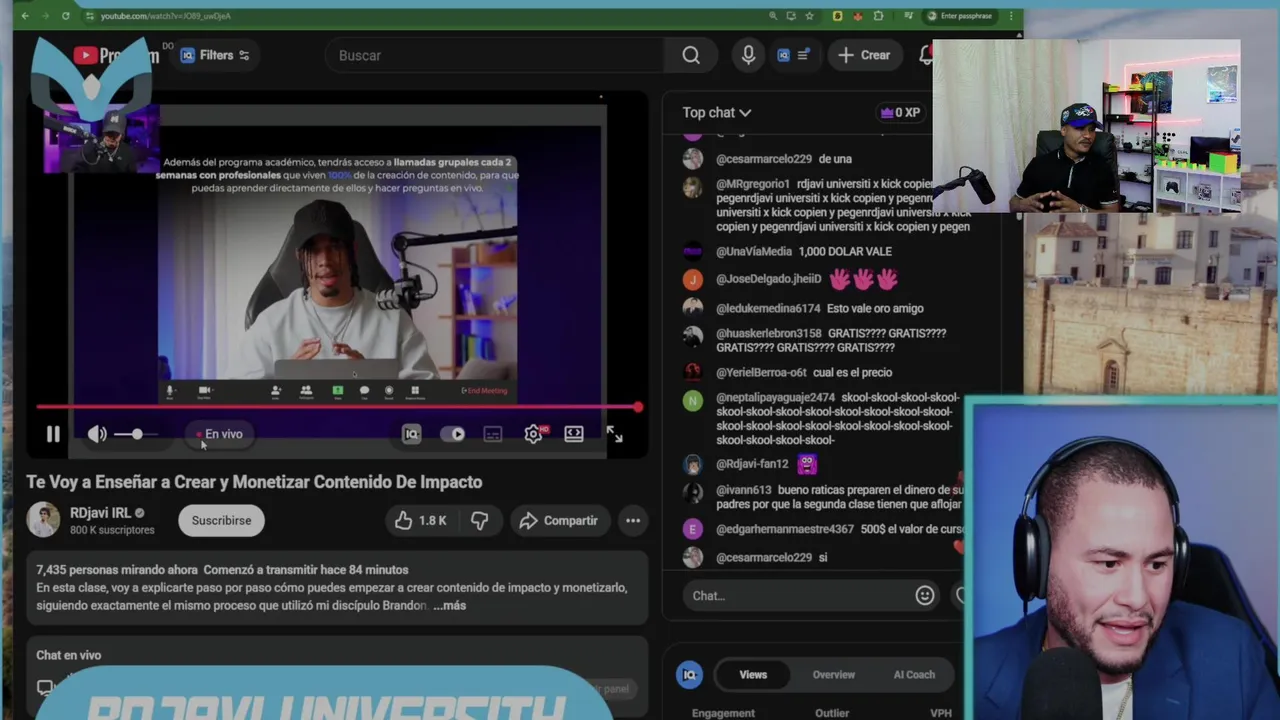Viewport: 1280px width, 720px height.
Task: Open the player settings gear
Action: click(533, 434)
